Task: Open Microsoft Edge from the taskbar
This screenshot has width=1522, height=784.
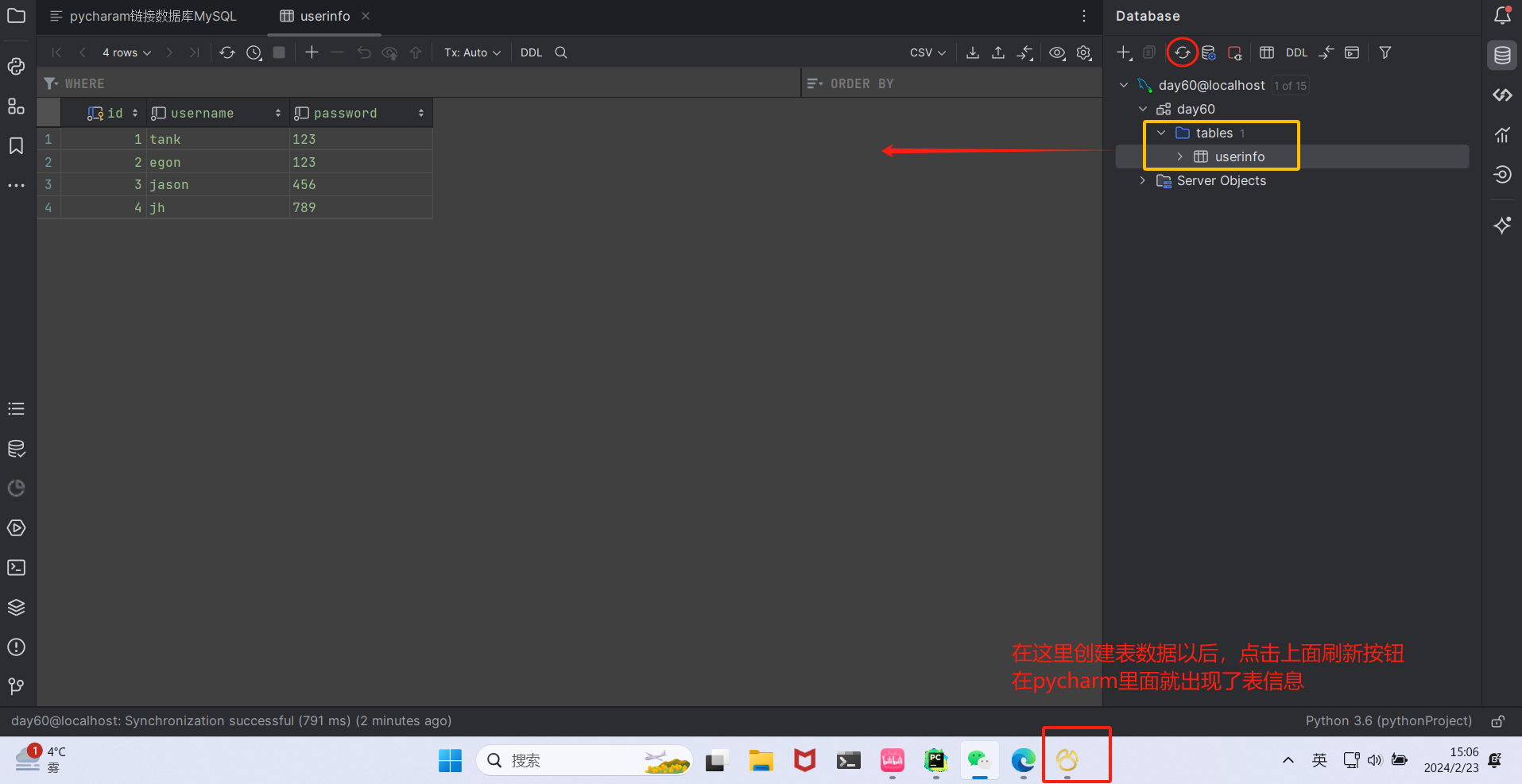Action: [x=1023, y=760]
